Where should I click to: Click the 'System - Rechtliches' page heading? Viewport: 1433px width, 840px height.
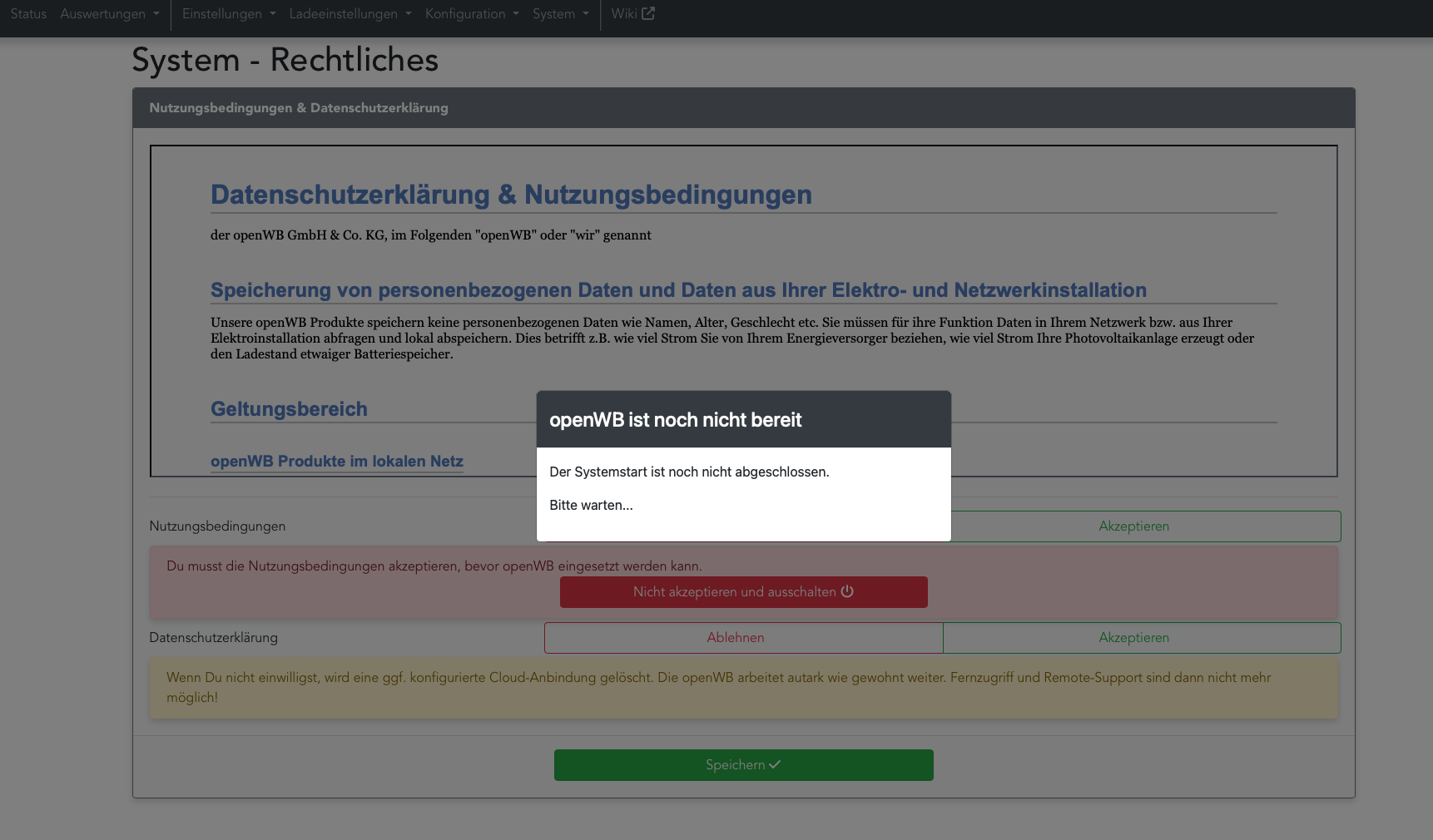coord(285,60)
